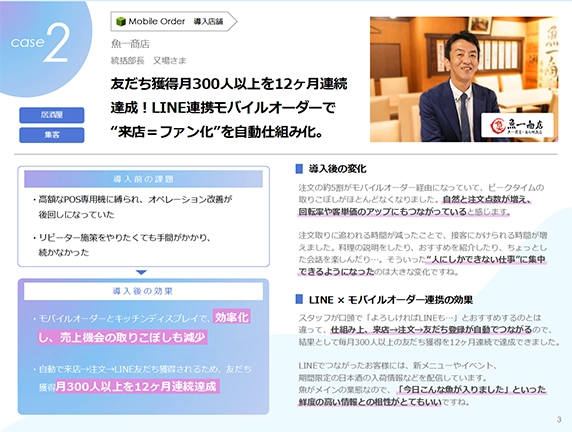Click highlighted 効率化 text
This screenshot has width=572, height=432.
pos(232,317)
